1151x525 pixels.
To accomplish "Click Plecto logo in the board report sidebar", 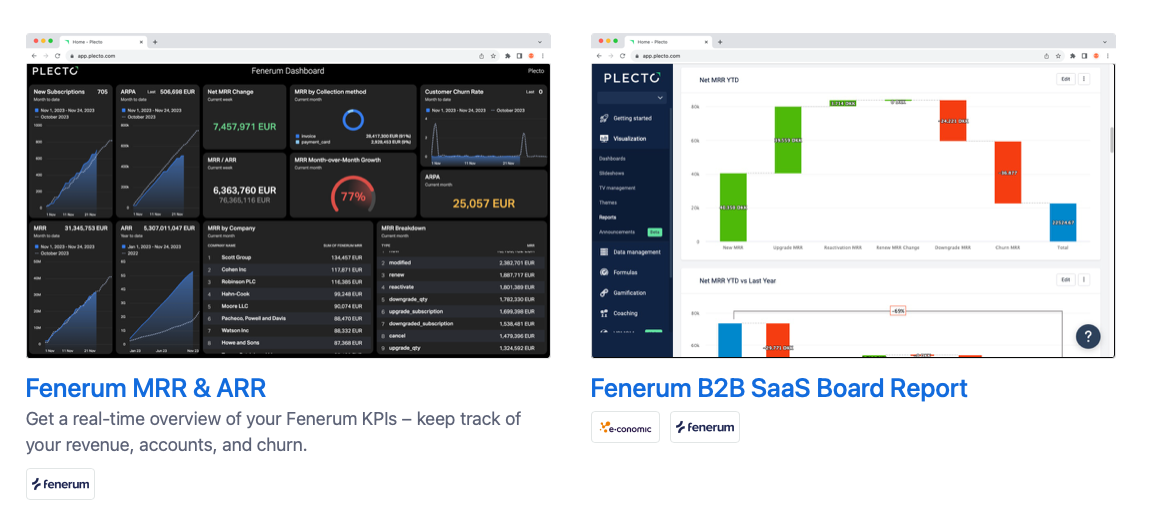I will 632,77.
